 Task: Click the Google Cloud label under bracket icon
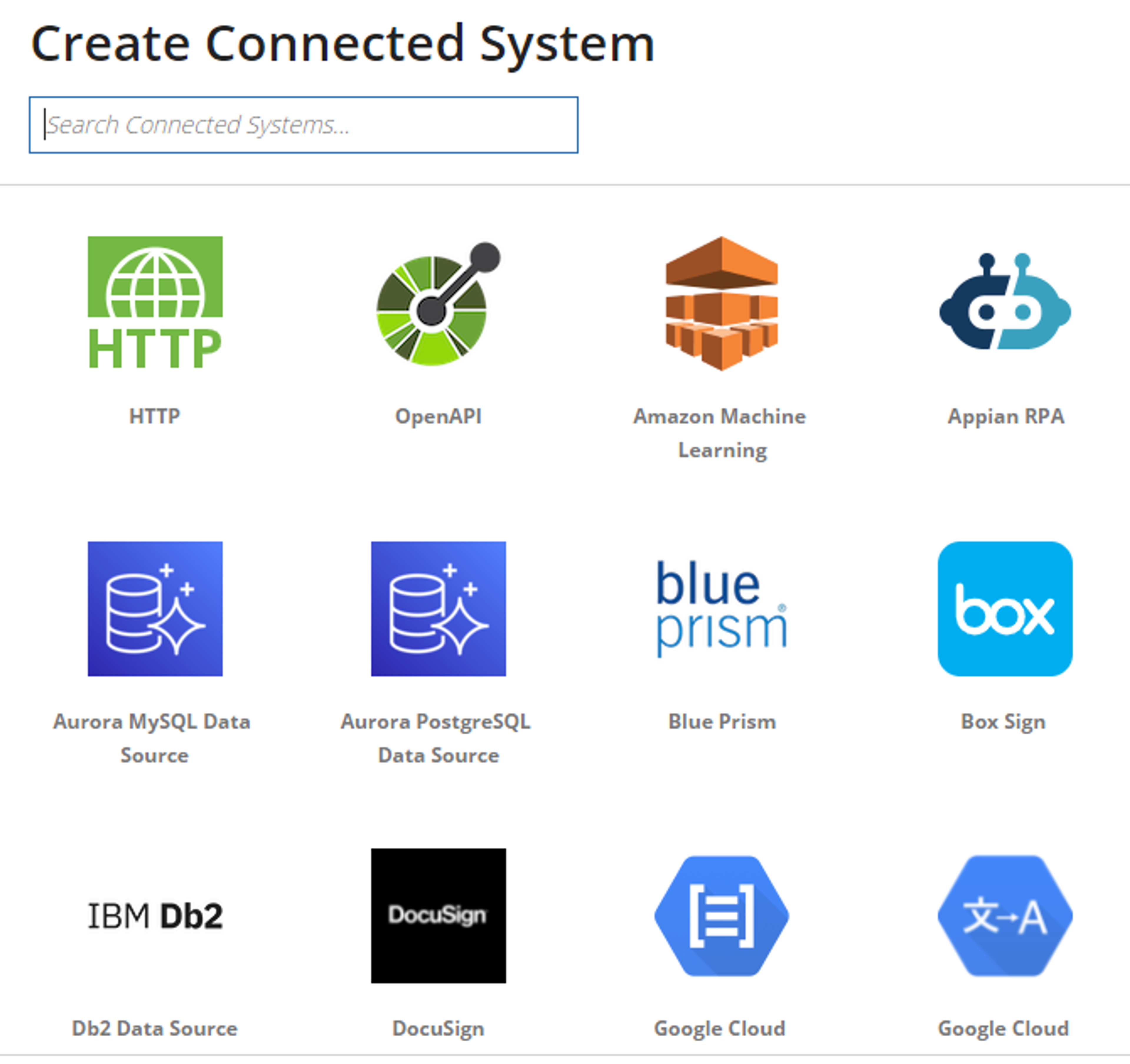[719, 1029]
